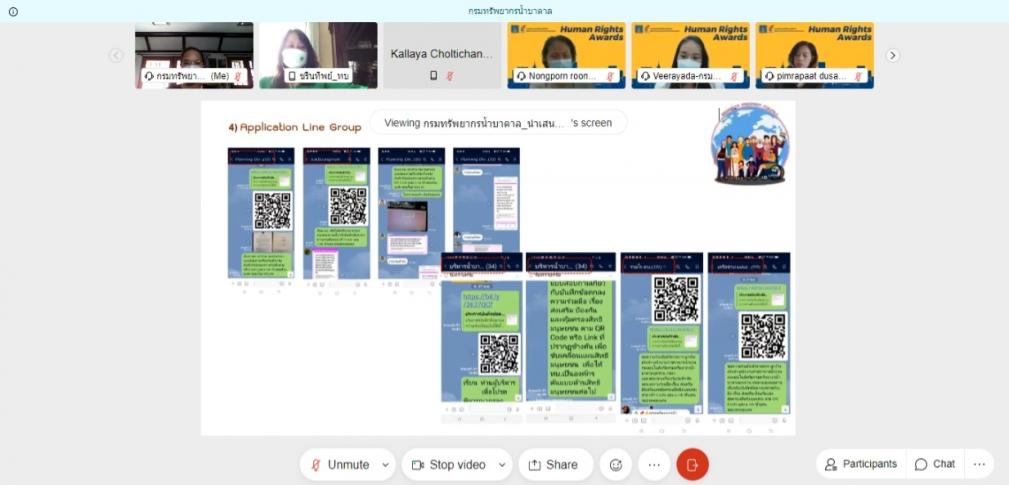Click muted mic icon on (Me) thumbnail
The width and height of the screenshot is (1009, 485).
(237, 76)
